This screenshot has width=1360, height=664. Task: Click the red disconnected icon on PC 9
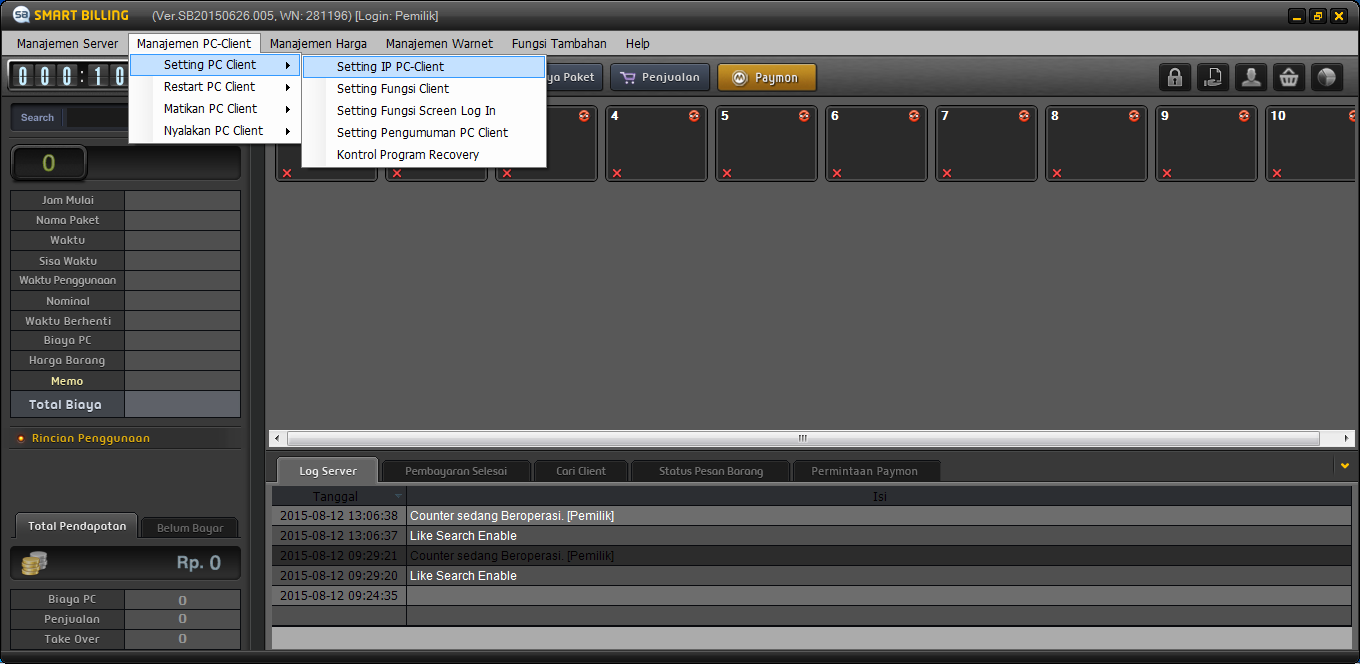[1244, 116]
